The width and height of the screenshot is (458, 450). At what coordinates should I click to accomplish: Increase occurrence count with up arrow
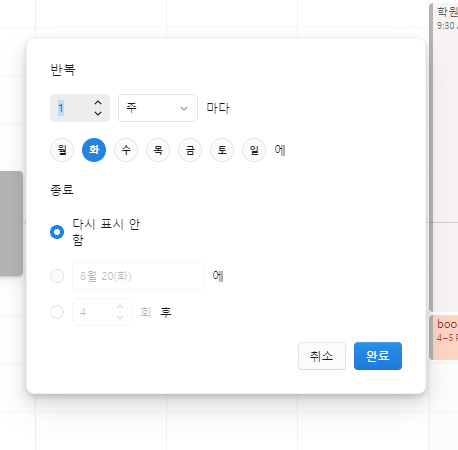(120, 307)
